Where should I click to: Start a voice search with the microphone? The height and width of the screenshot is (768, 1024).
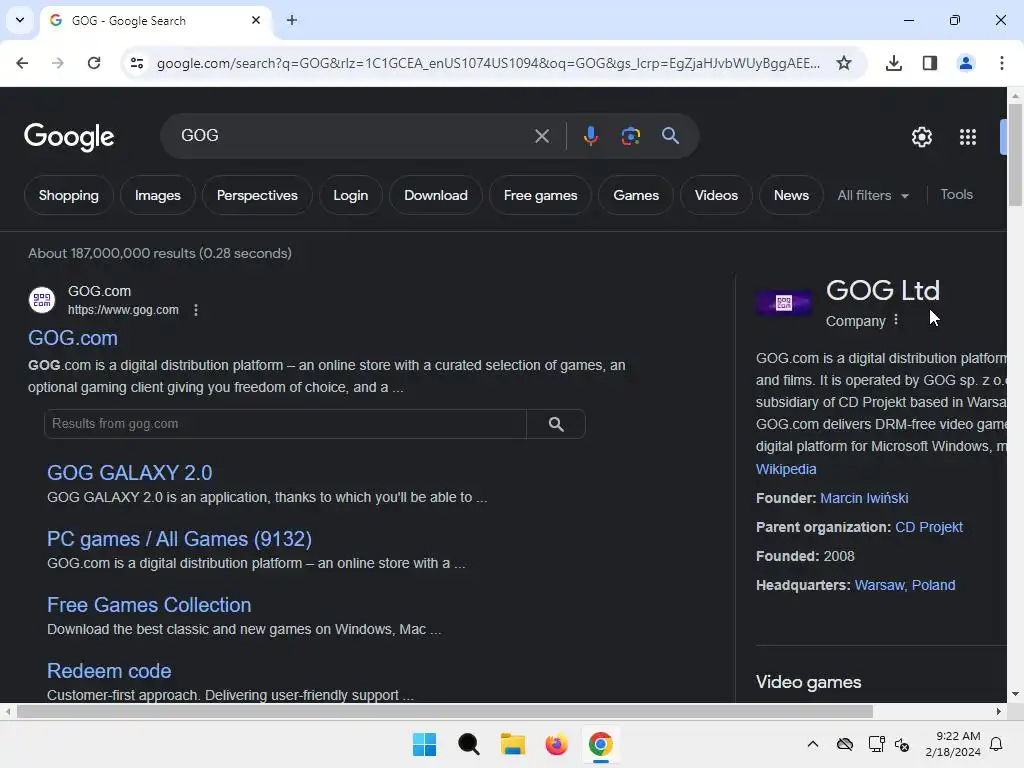click(590, 136)
